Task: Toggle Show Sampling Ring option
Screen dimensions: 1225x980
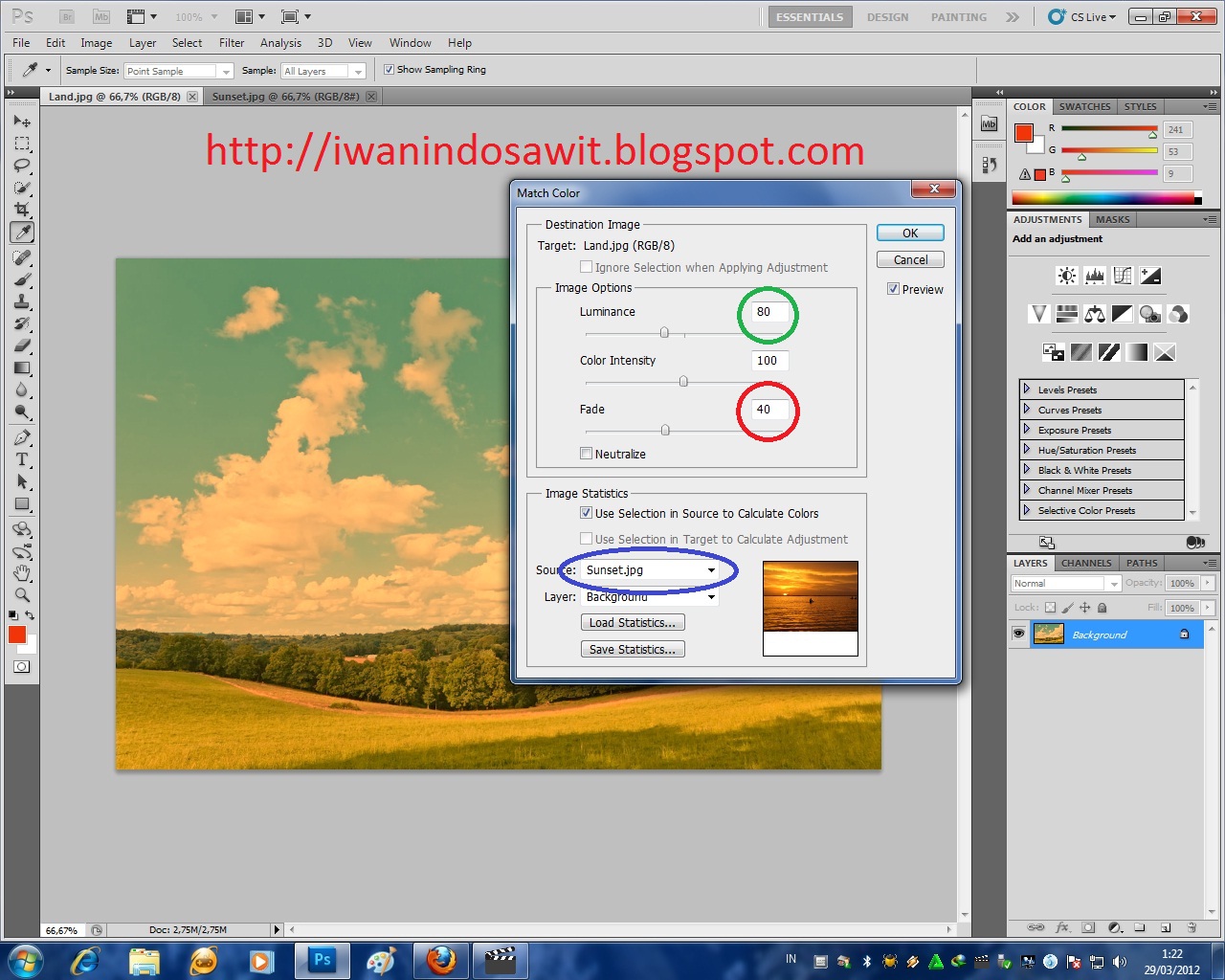Action: point(389,70)
